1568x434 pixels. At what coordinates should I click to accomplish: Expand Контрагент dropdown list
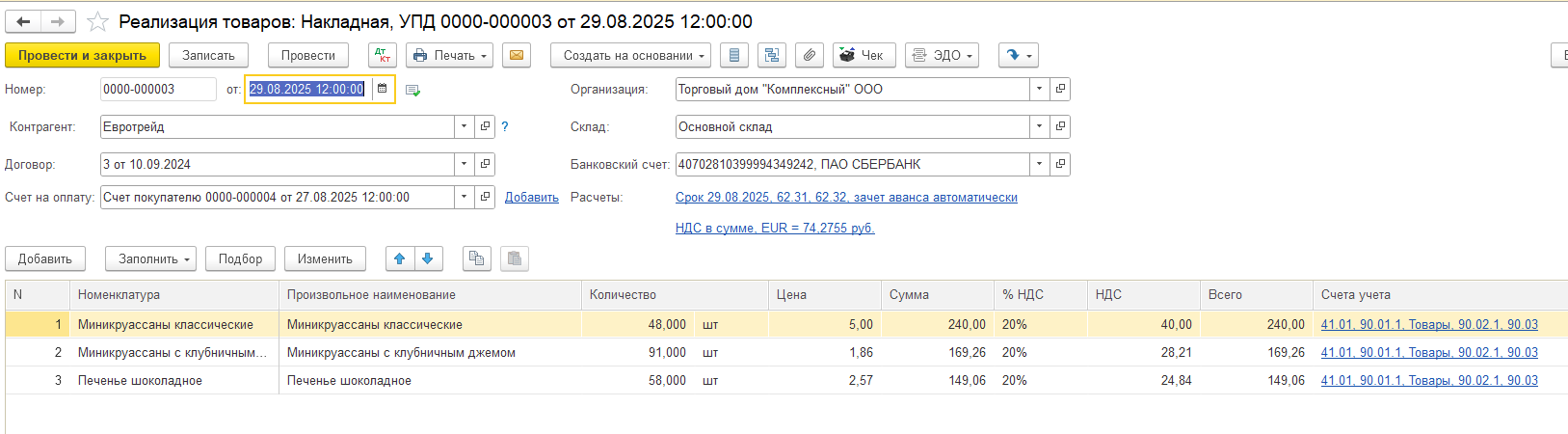tap(465, 126)
